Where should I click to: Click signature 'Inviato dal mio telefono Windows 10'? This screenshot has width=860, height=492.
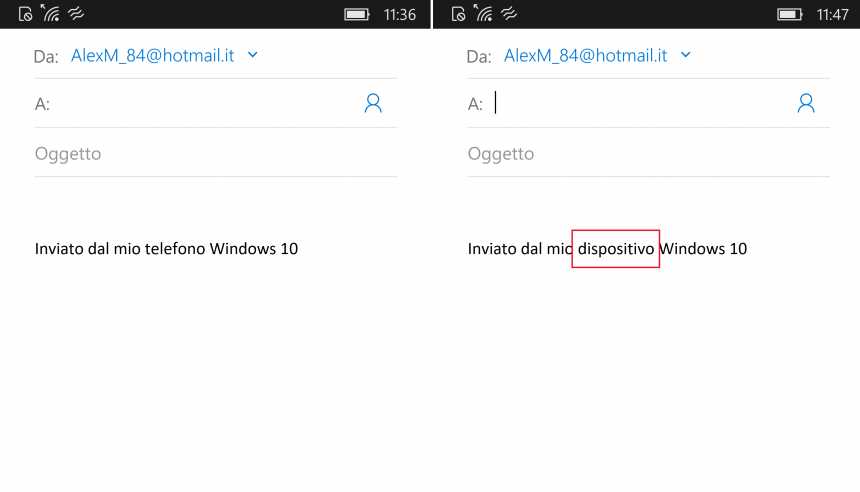(x=166, y=248)
